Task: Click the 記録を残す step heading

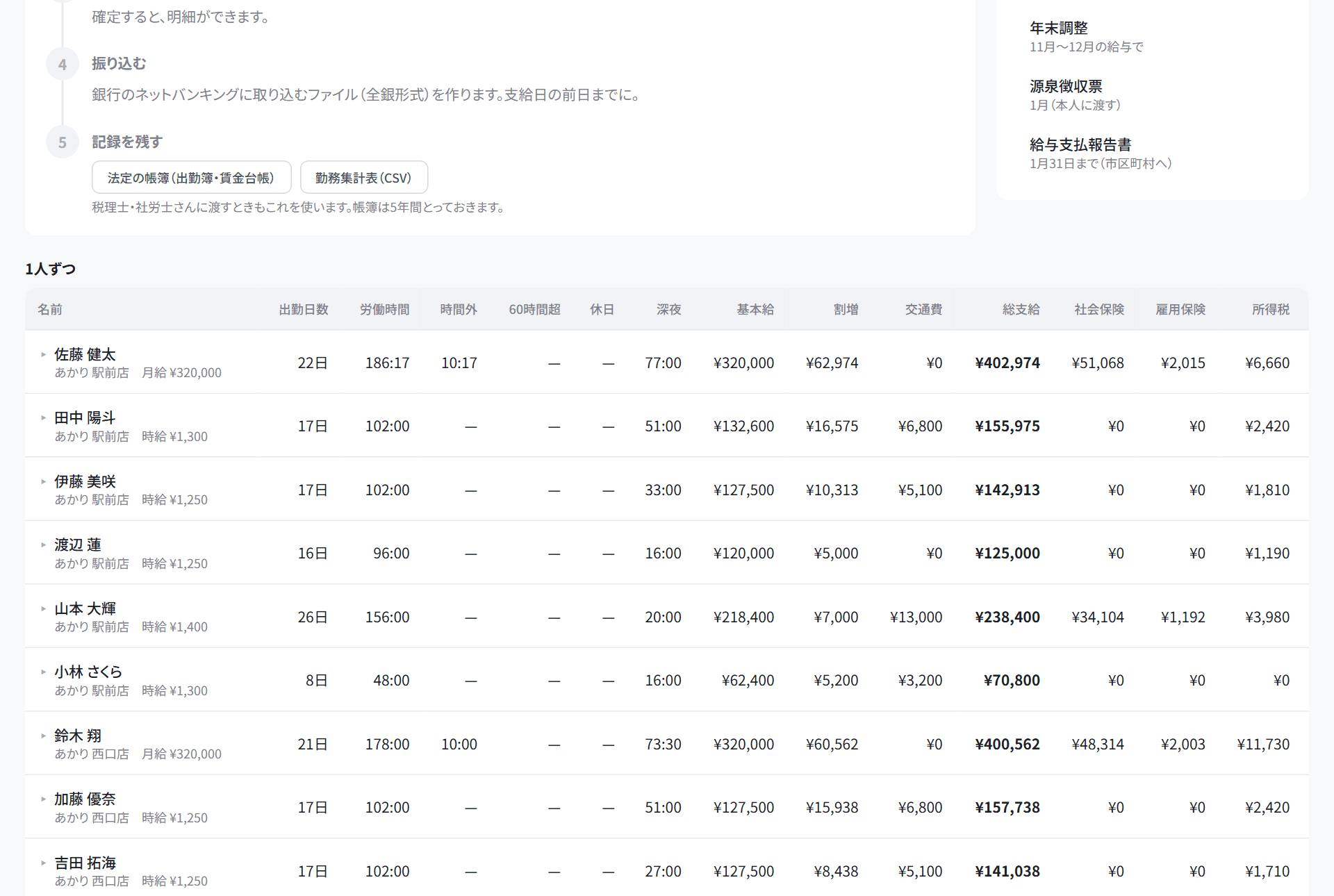Action: pyautogui.click(x=127, y=142)
